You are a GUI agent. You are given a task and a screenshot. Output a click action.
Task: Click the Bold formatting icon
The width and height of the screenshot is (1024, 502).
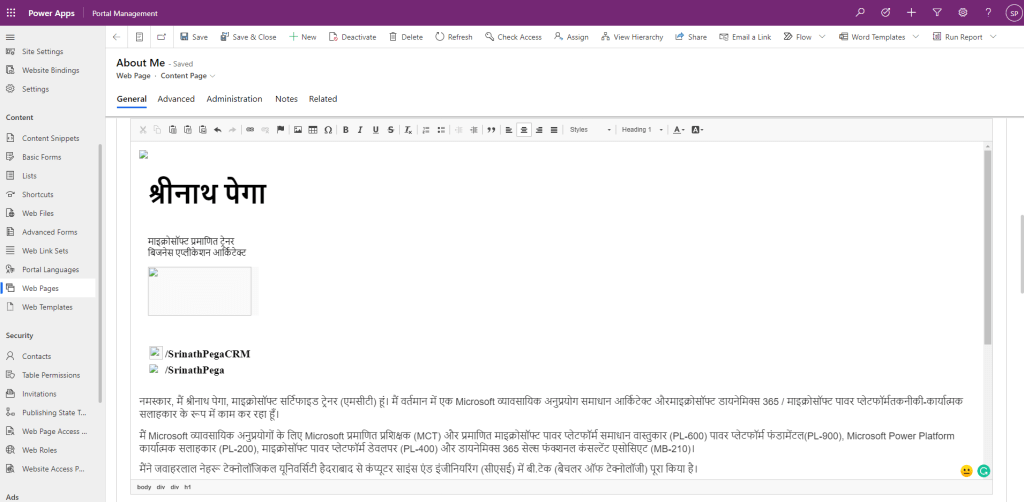point(346,130)
